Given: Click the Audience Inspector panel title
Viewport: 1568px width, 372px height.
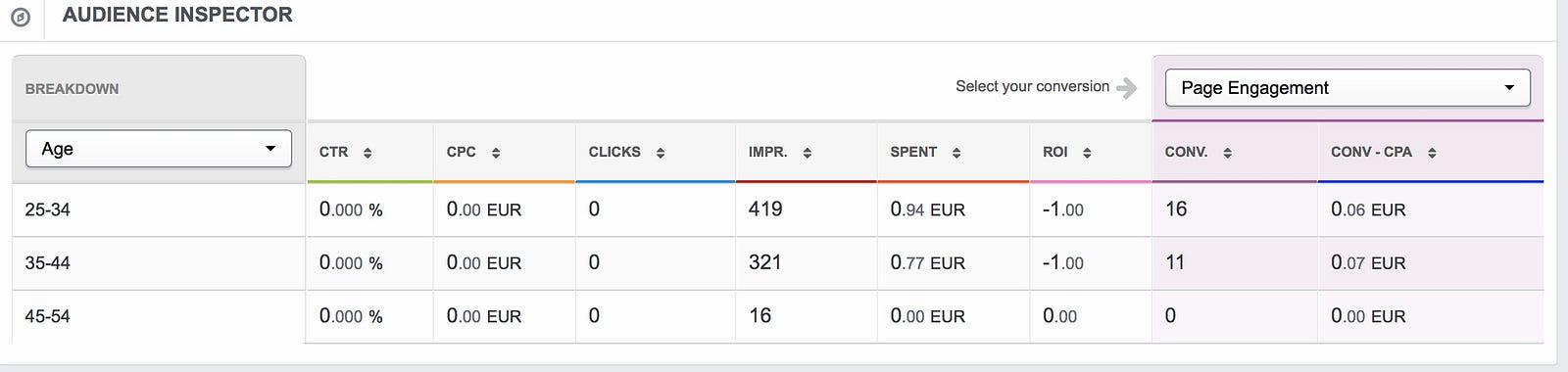Looking at the screenshot, I should [x=177, y=15].
